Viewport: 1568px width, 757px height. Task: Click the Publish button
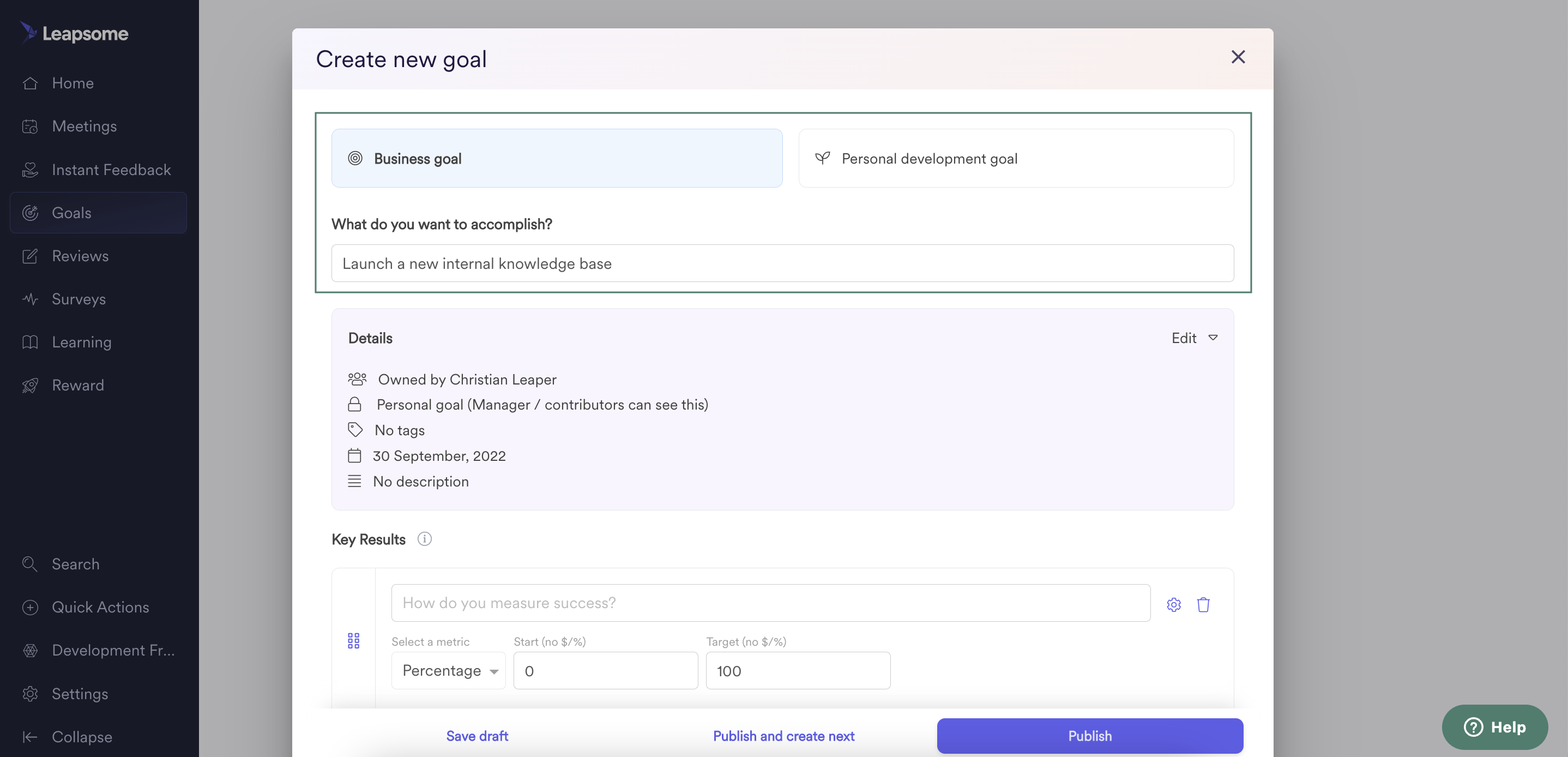point(1089,736)
